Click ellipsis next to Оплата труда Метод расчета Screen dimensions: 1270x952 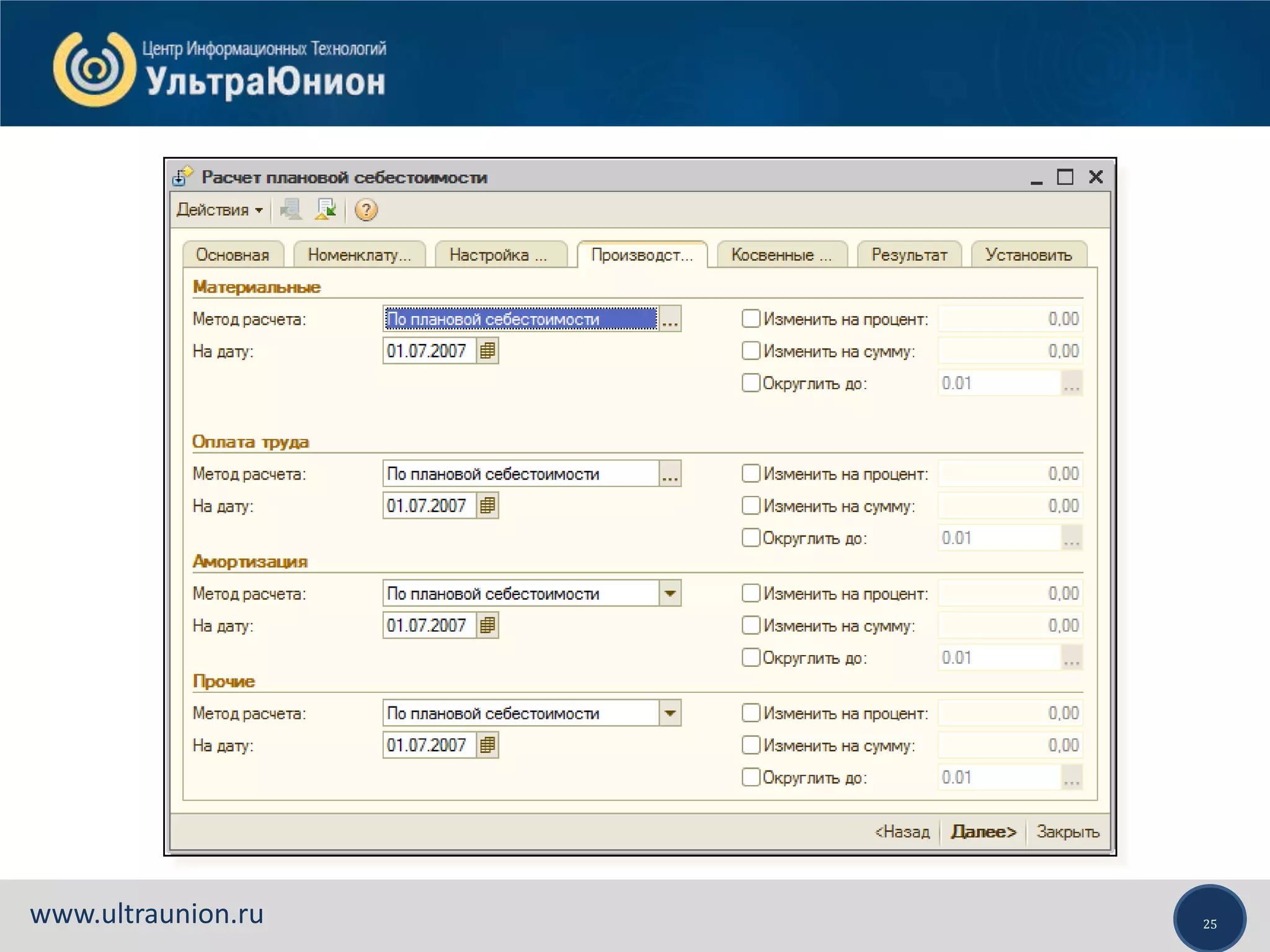[x=670, y=474]
